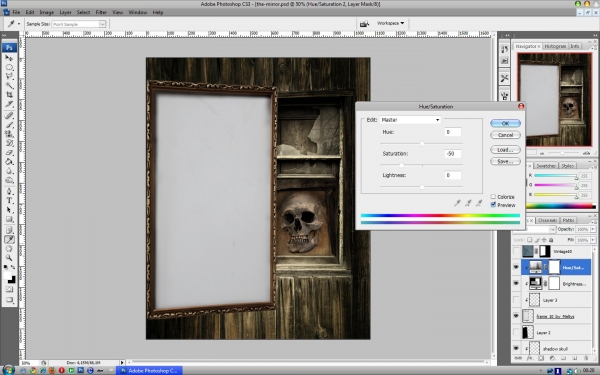Open the Workspace dropdown
600x375 pixels.
click(x=390, y=23)
